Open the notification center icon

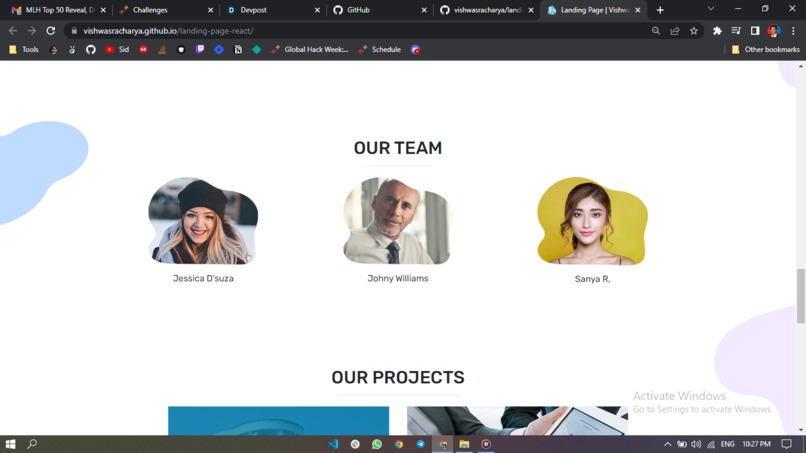click(786, 444)
